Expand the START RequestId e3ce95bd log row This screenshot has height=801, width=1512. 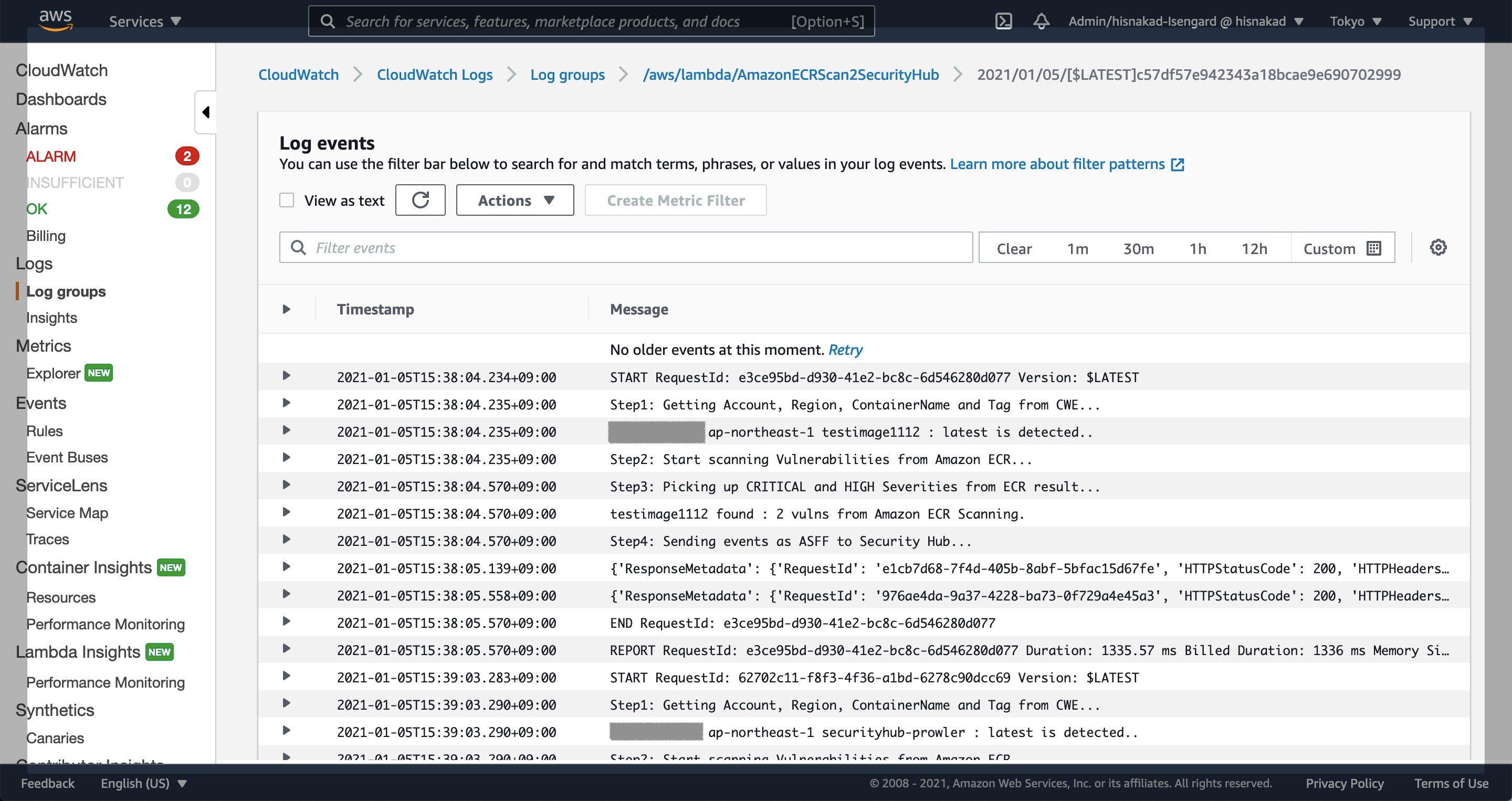pos(287,375)
